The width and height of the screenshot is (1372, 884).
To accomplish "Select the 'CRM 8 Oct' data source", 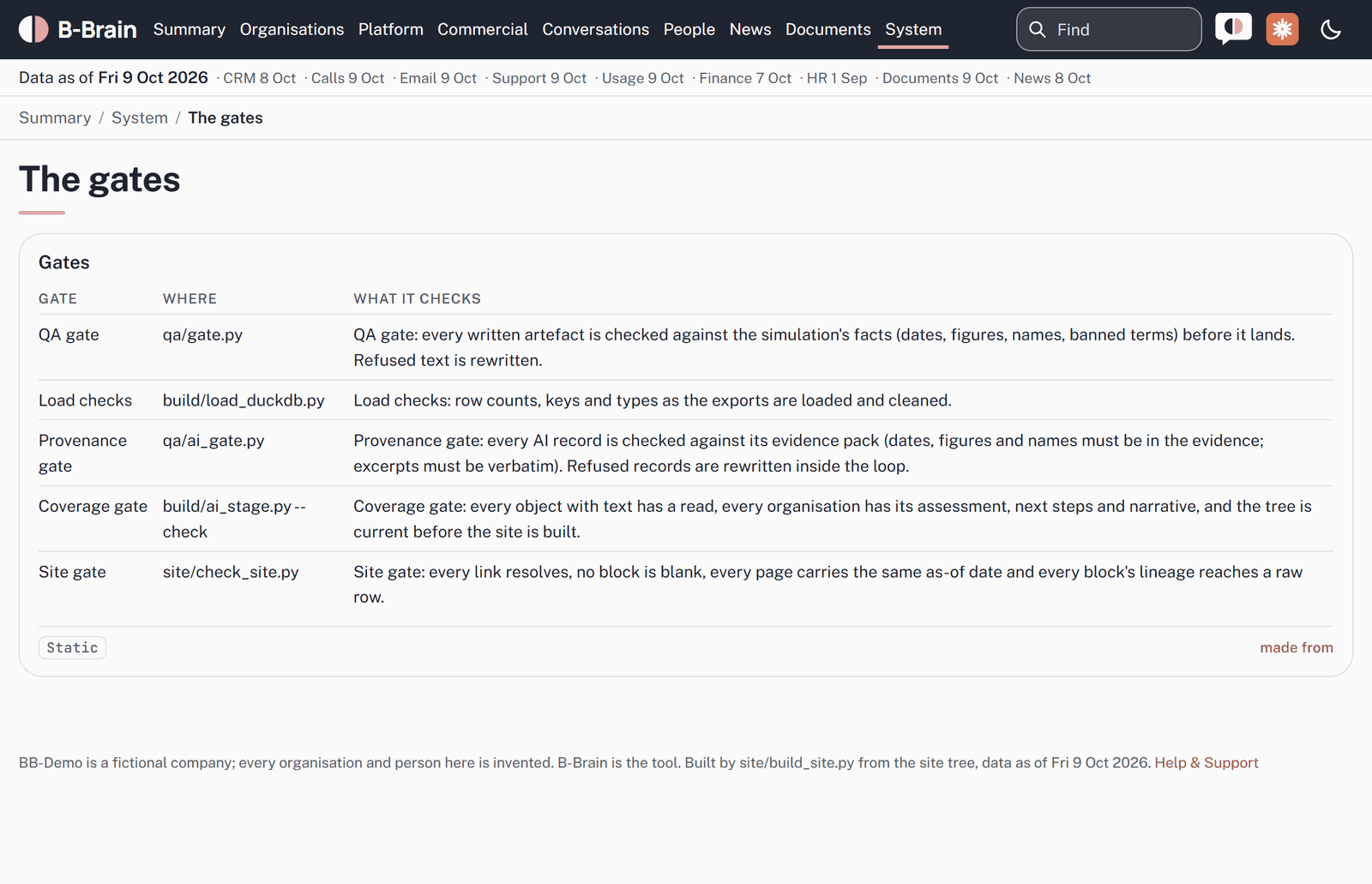I will pos(260,78).
